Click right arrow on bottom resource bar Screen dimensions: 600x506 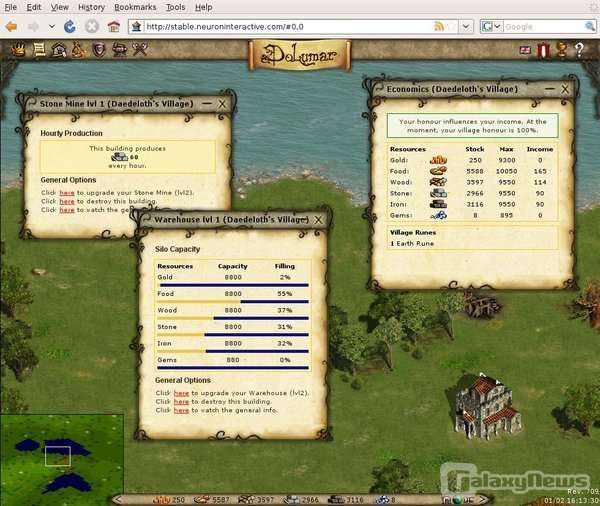[x=483, y=499]
